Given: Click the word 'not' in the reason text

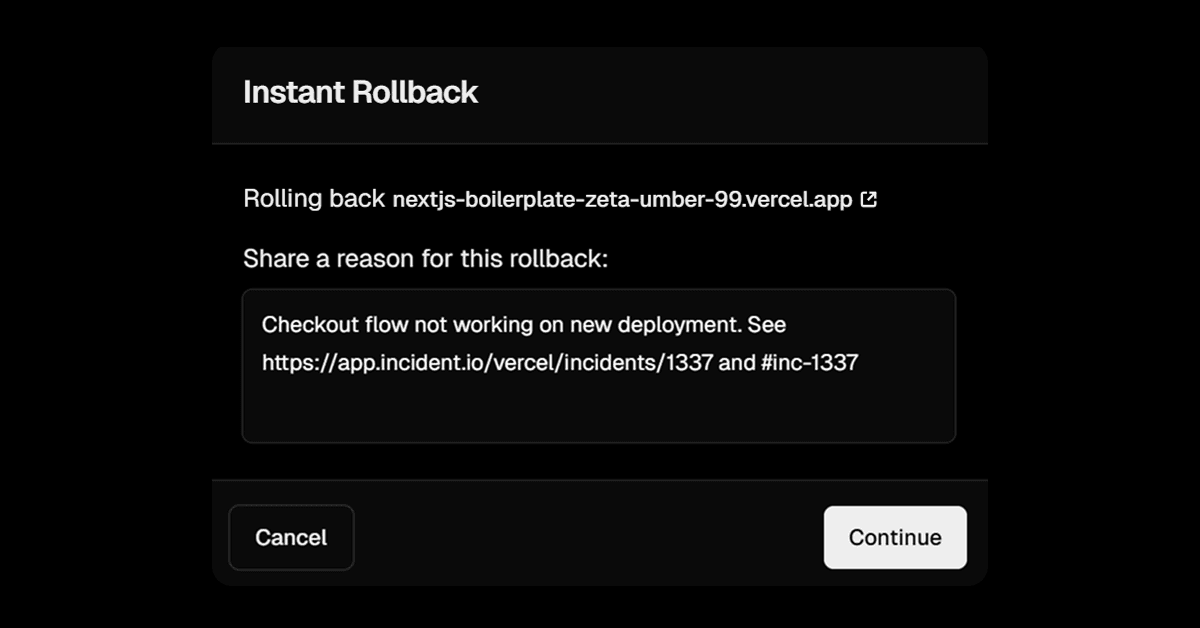Looking at the screenshot, I should pyautogui.click(x=418, y=325).
